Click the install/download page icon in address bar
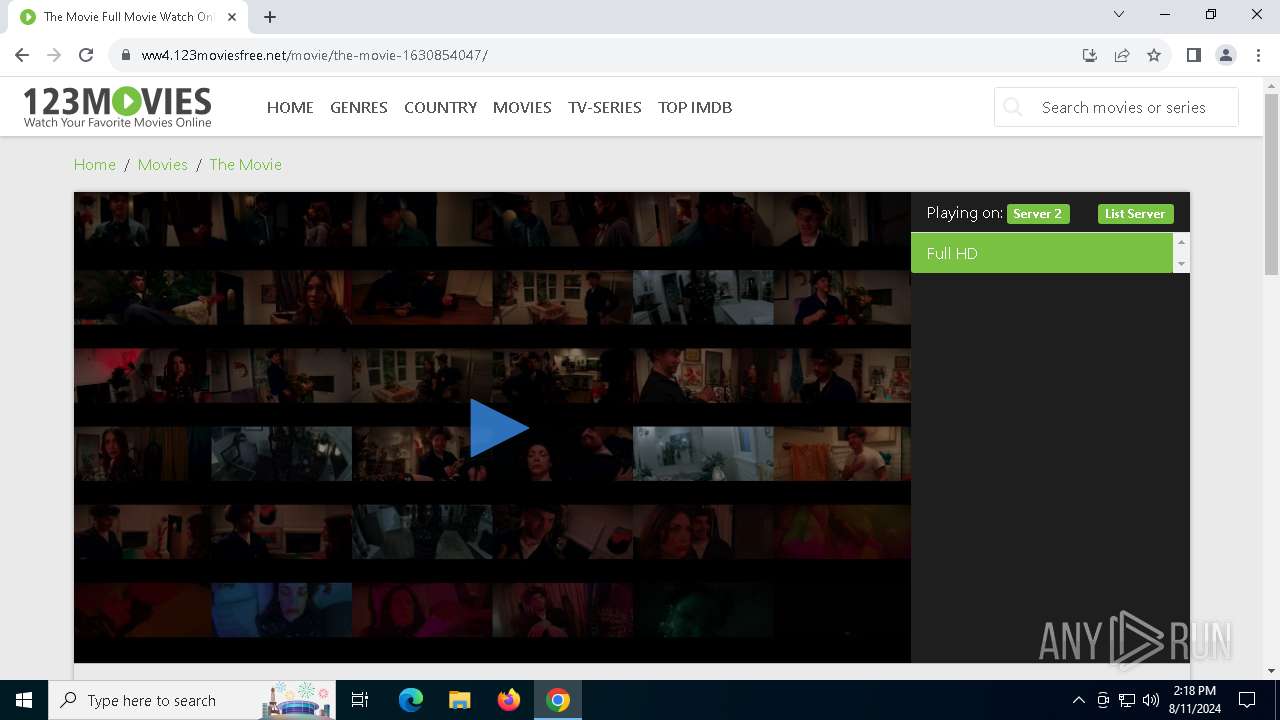Screen dimensions: 1280x720 pos(1090,55)
